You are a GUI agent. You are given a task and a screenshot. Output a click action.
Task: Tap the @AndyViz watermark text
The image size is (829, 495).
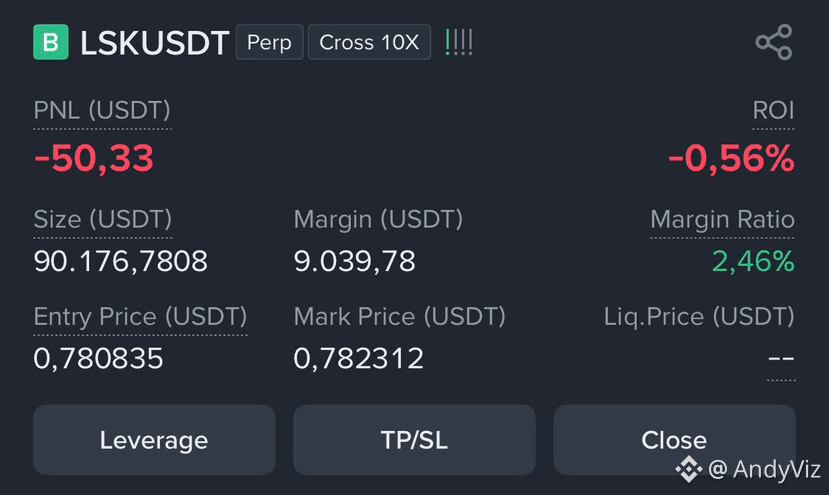coord(764,469)
